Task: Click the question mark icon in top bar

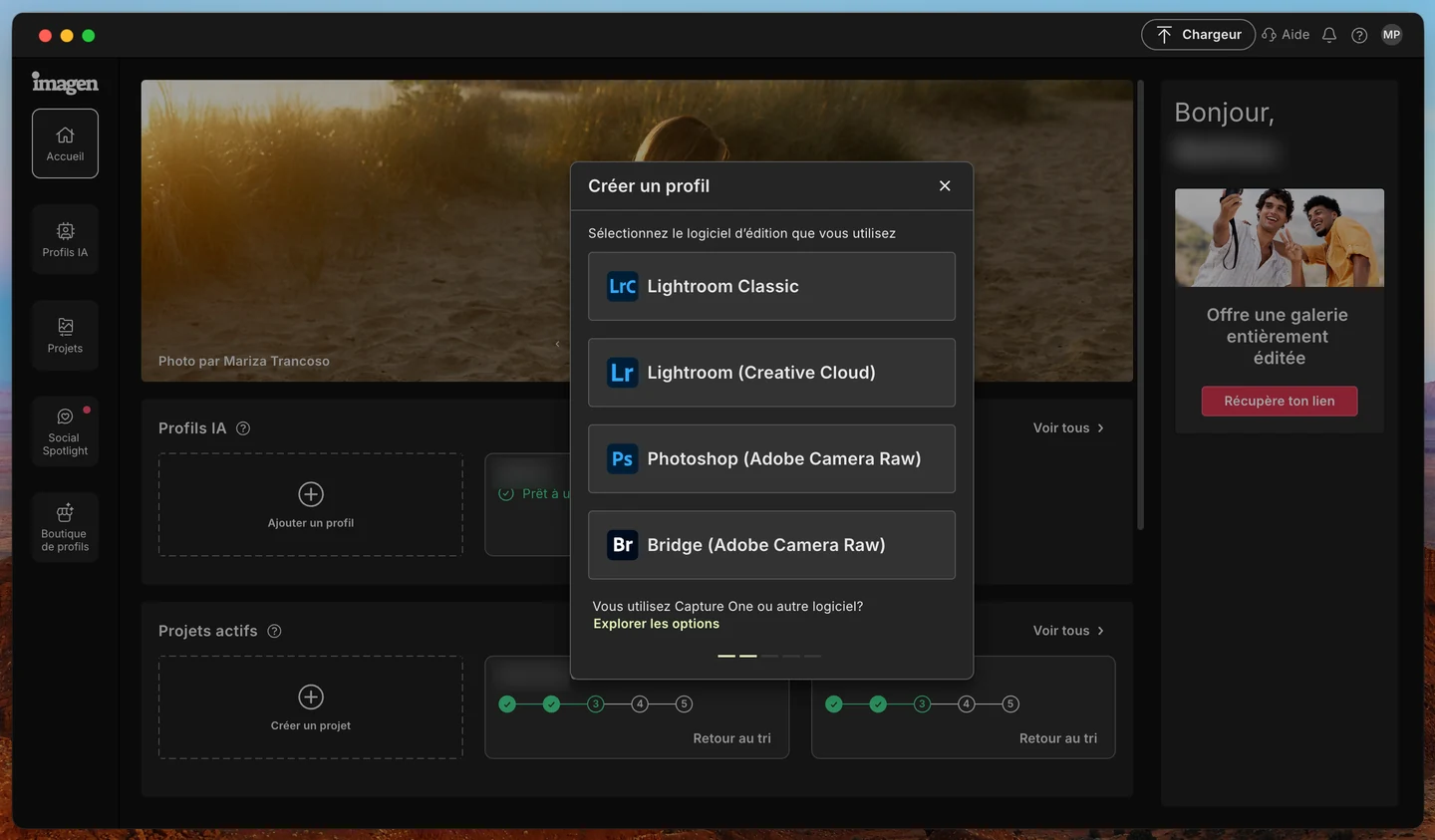Action: (1359, 35)
